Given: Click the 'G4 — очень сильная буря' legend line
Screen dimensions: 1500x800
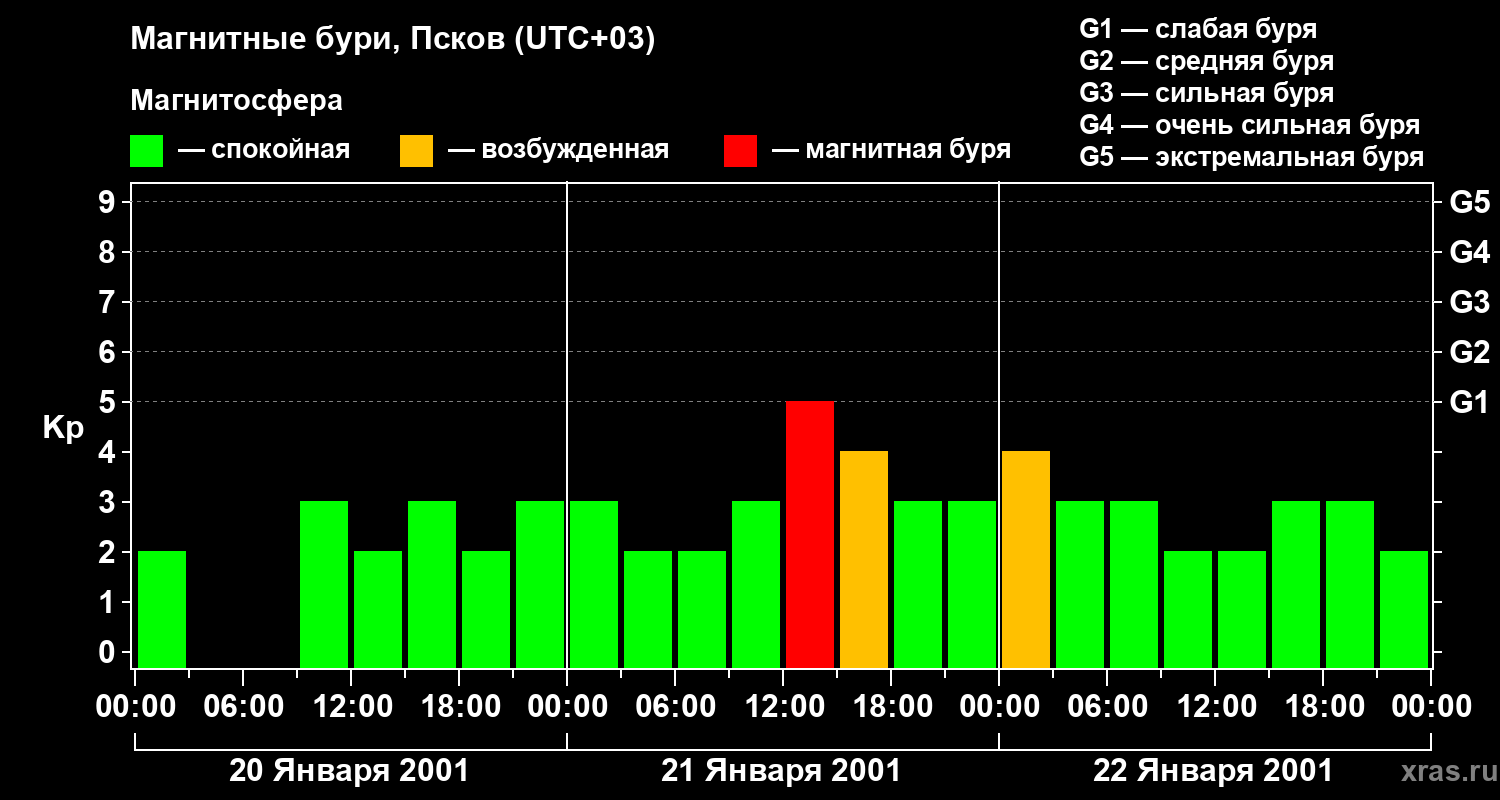Looking at the screenshot, I should point(1250,125).
